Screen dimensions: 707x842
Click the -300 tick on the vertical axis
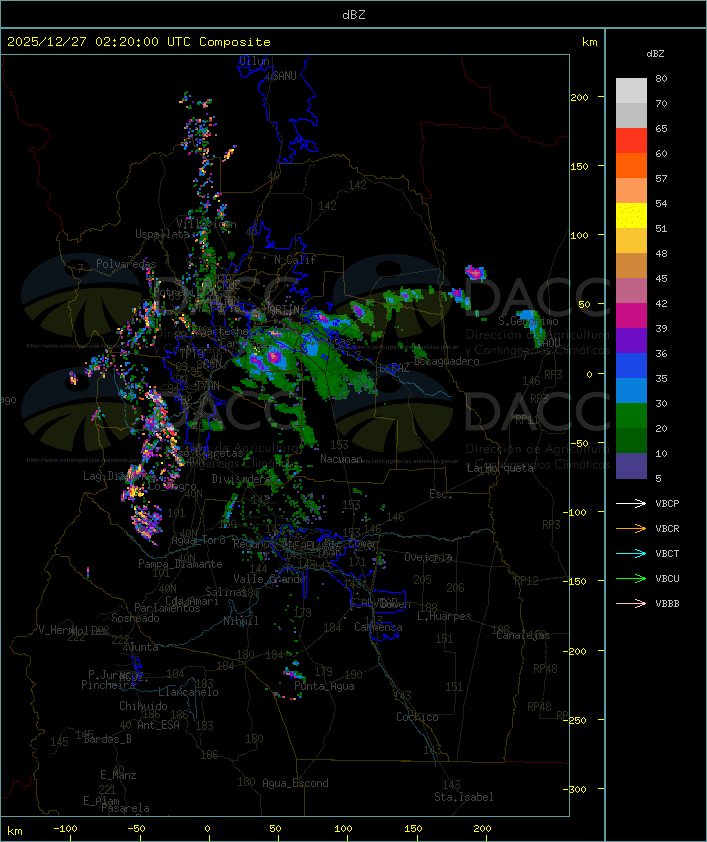click(577, 789)
